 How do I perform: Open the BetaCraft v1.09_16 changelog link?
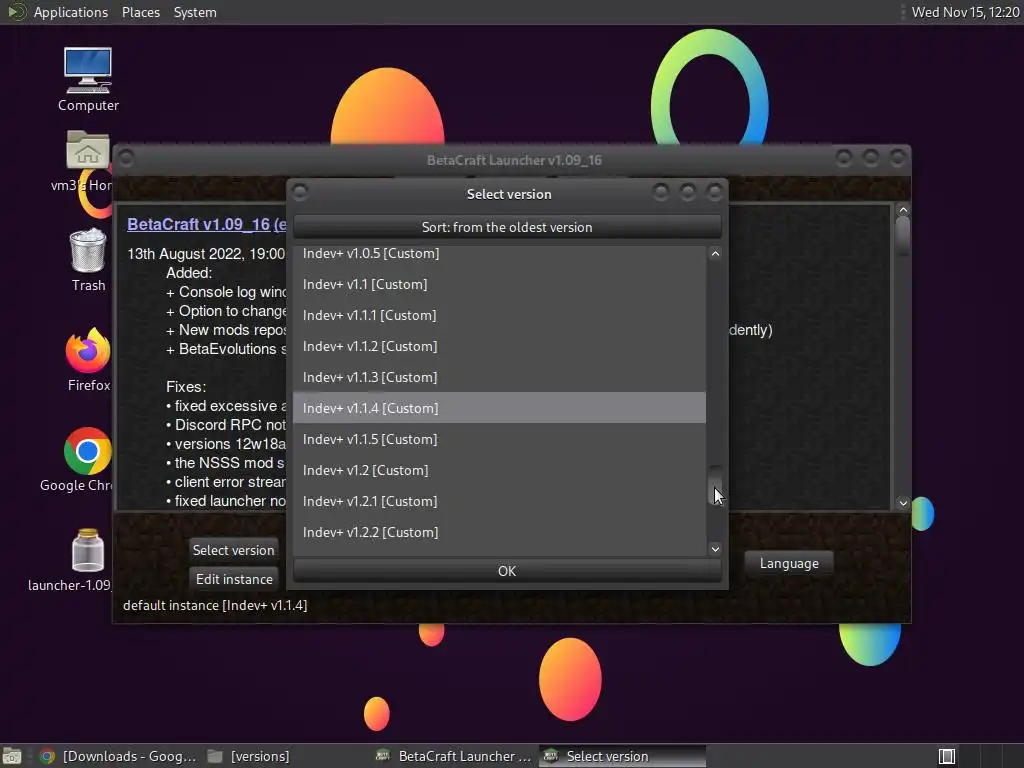click(206, 225)
